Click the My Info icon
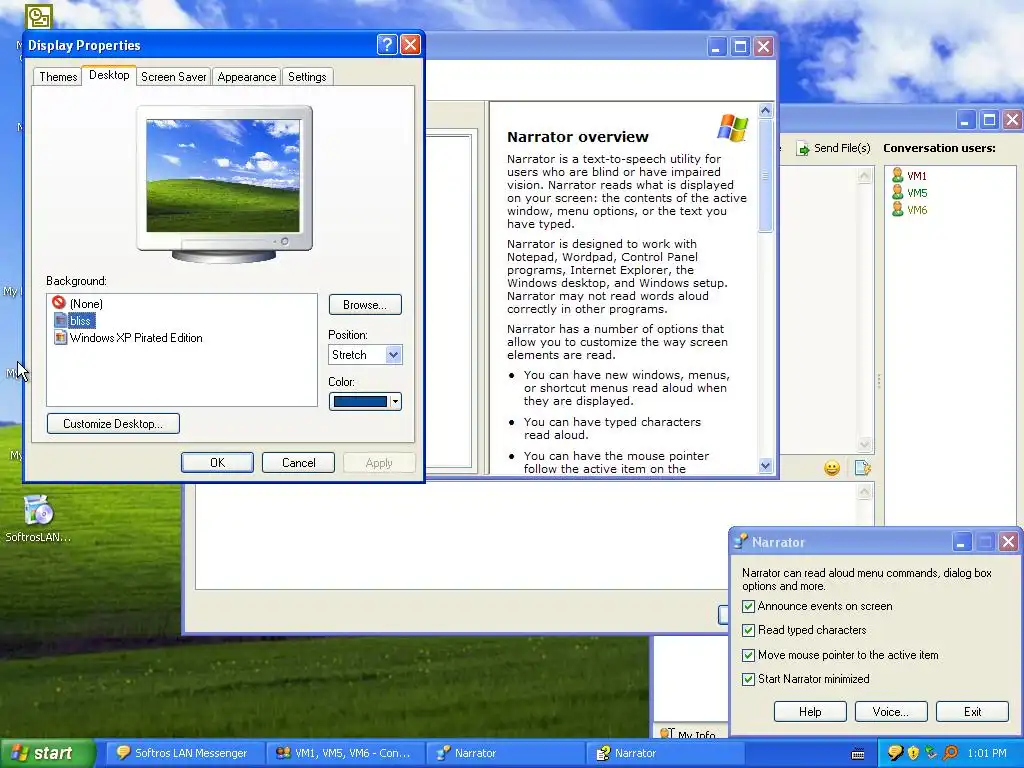The height and width of the screenshot is (768, 1024). point(667,733)
